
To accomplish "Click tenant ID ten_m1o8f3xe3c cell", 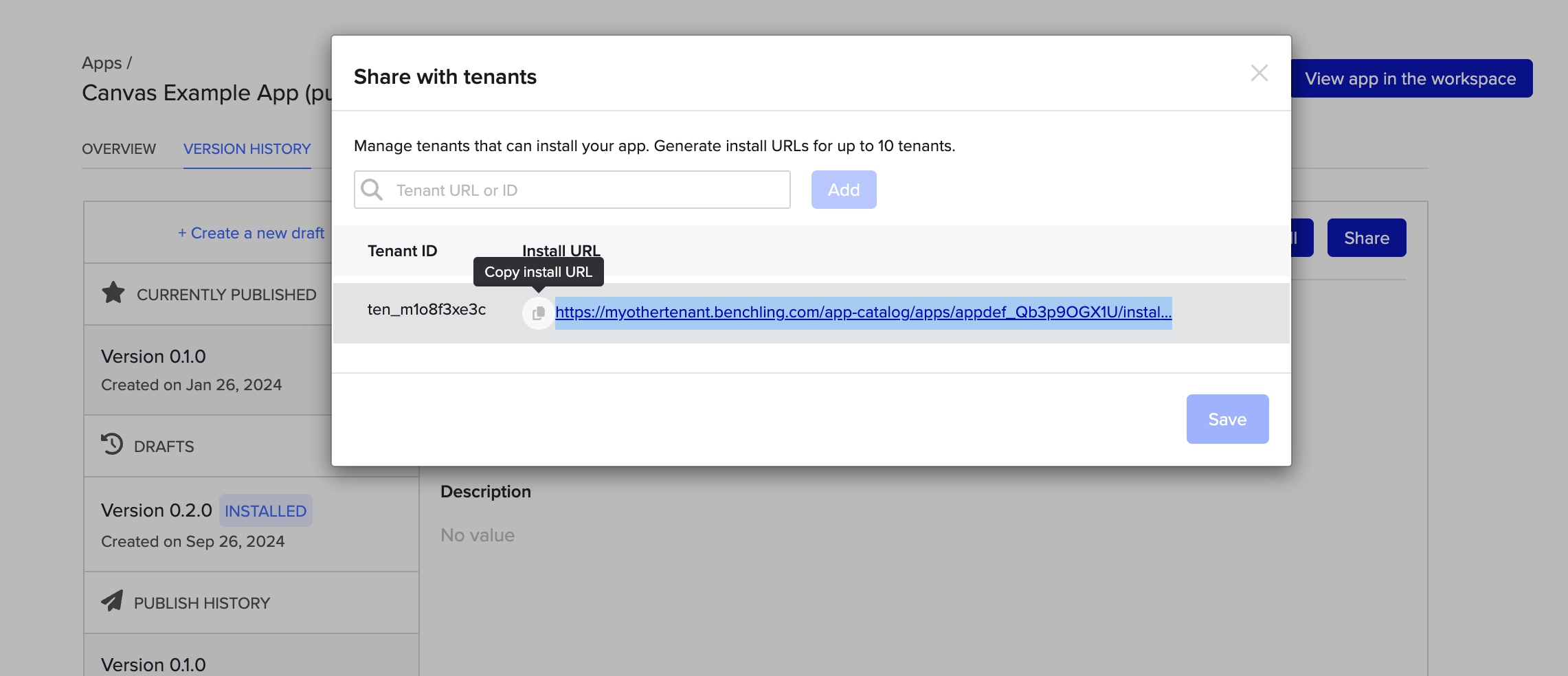I will click(x=427, y=310).
